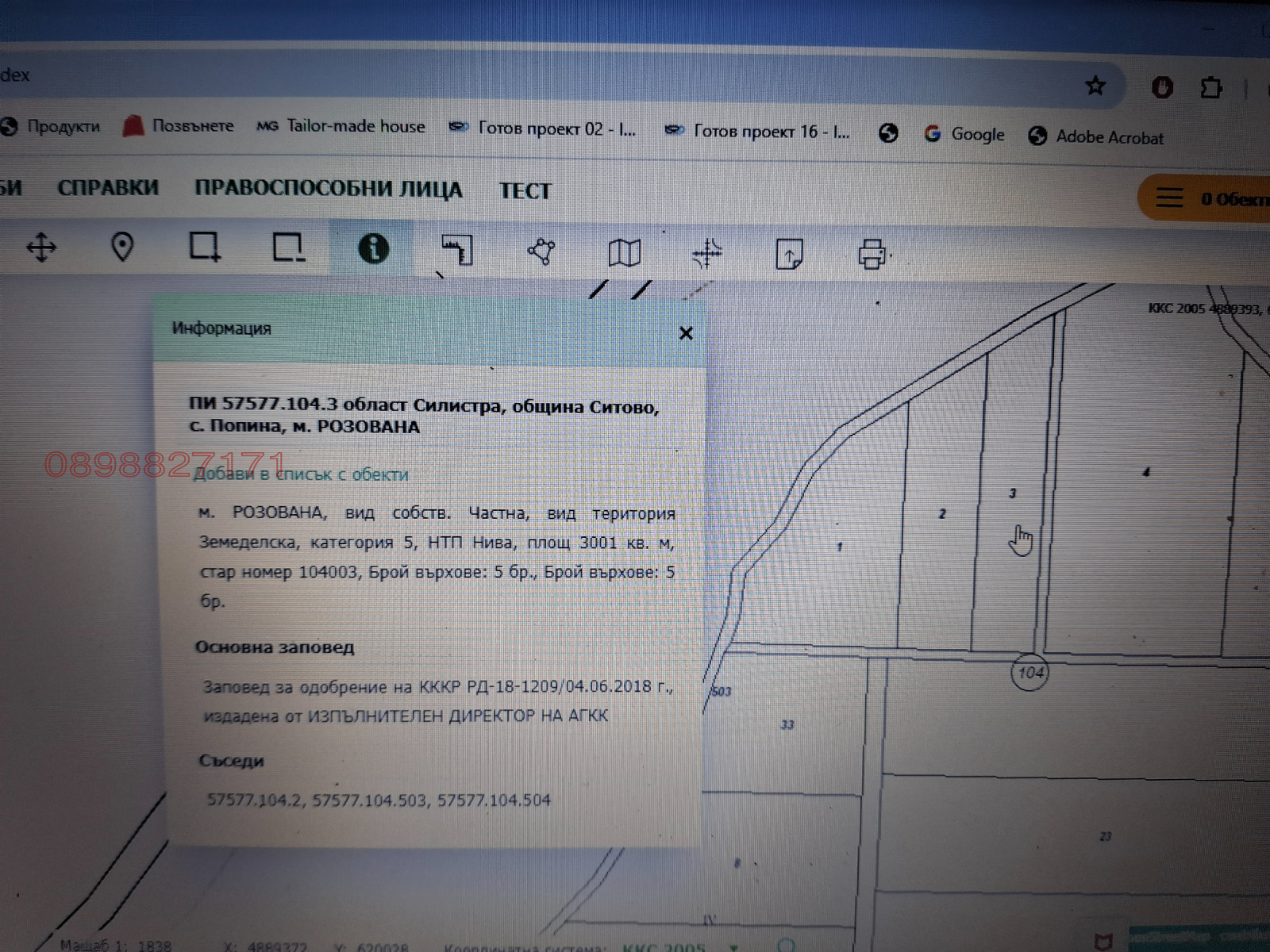Print the map with the printer icon
The image size is (1270, 952).
(x=872, y=255)
